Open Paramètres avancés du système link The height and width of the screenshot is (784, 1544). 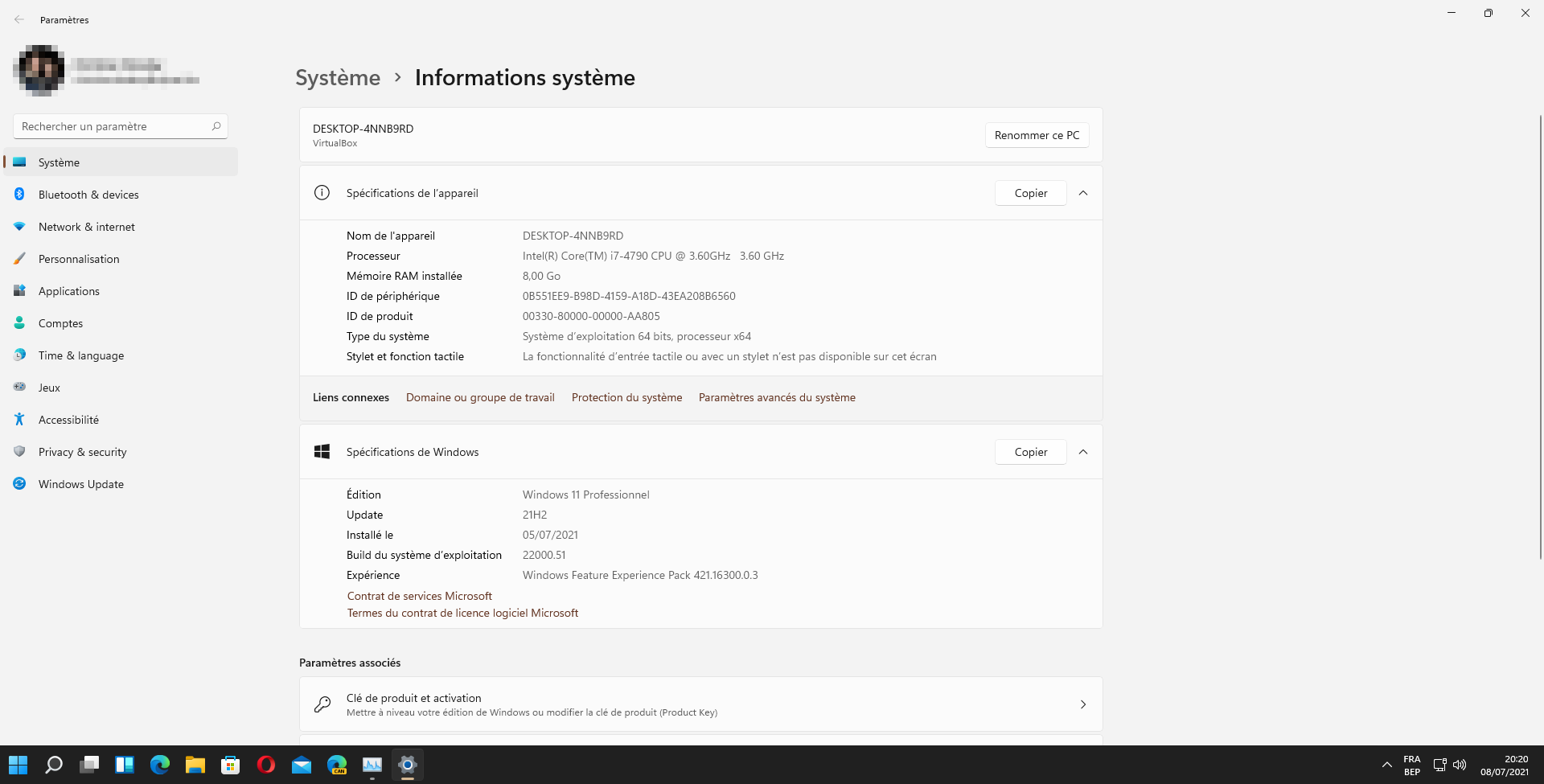[x=777, y=397]
